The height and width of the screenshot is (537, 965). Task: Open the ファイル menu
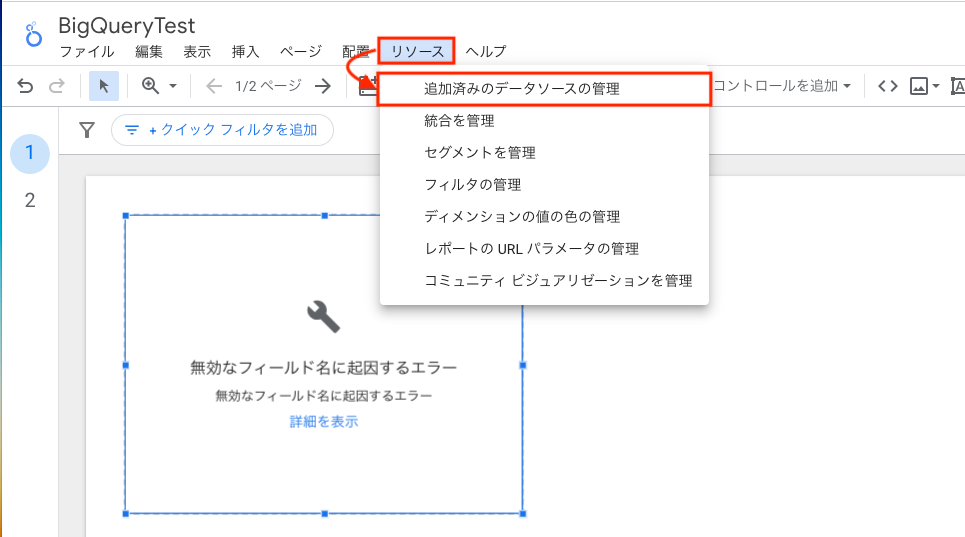[x=87, y=52]
